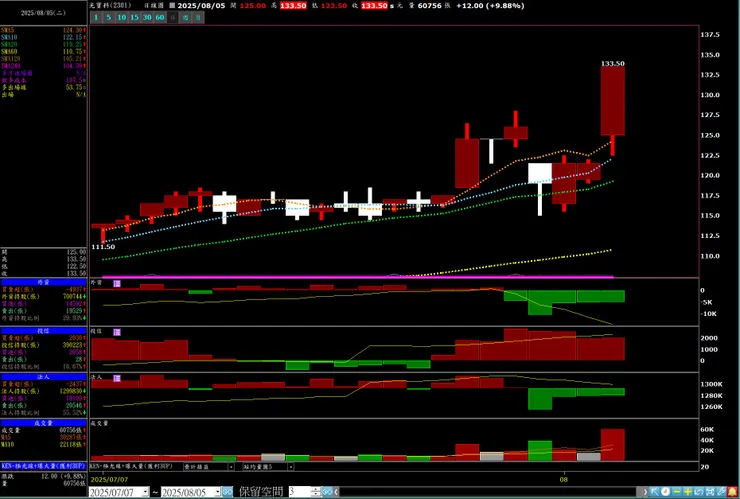The width and height of the screenshot is (740, 499).
Task: Click the green volume bar in 成交量 chart
Action: (x=540, y=450)
